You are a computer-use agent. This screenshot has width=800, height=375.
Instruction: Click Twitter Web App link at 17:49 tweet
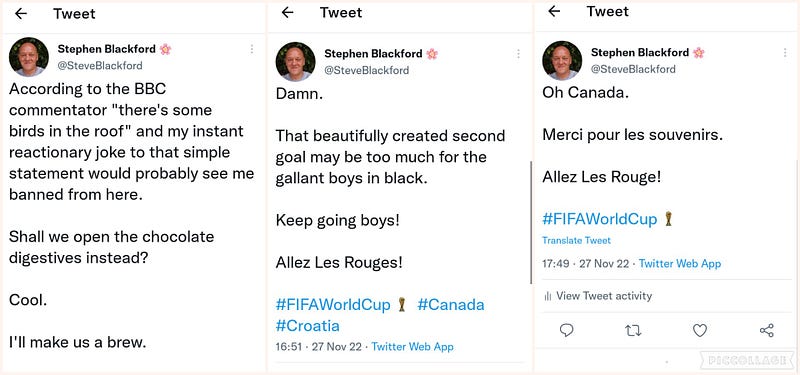(680, 264)
